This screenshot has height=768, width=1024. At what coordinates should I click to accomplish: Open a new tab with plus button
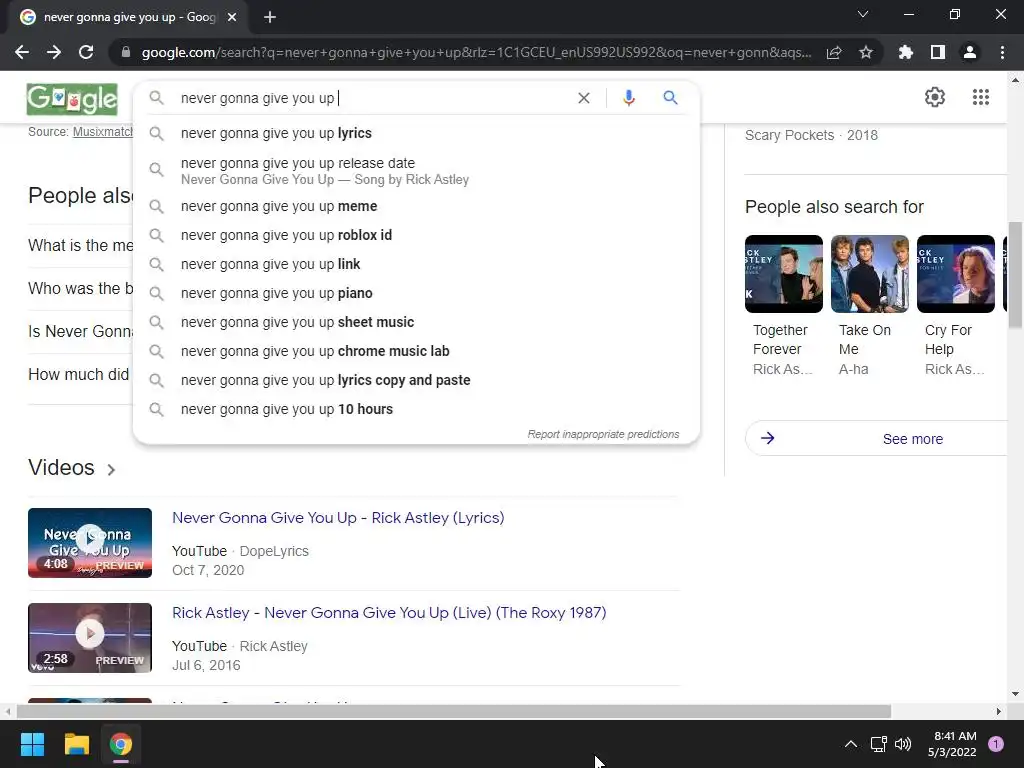tap(270, 18)
